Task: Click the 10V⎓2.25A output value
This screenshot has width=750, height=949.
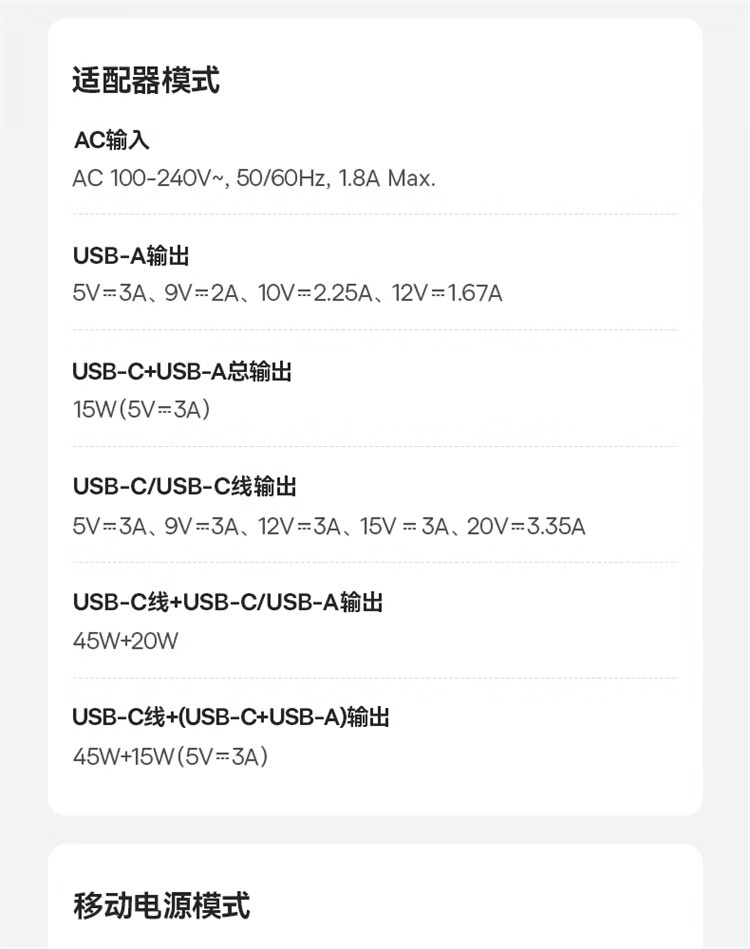Action: tap(315, 294)
